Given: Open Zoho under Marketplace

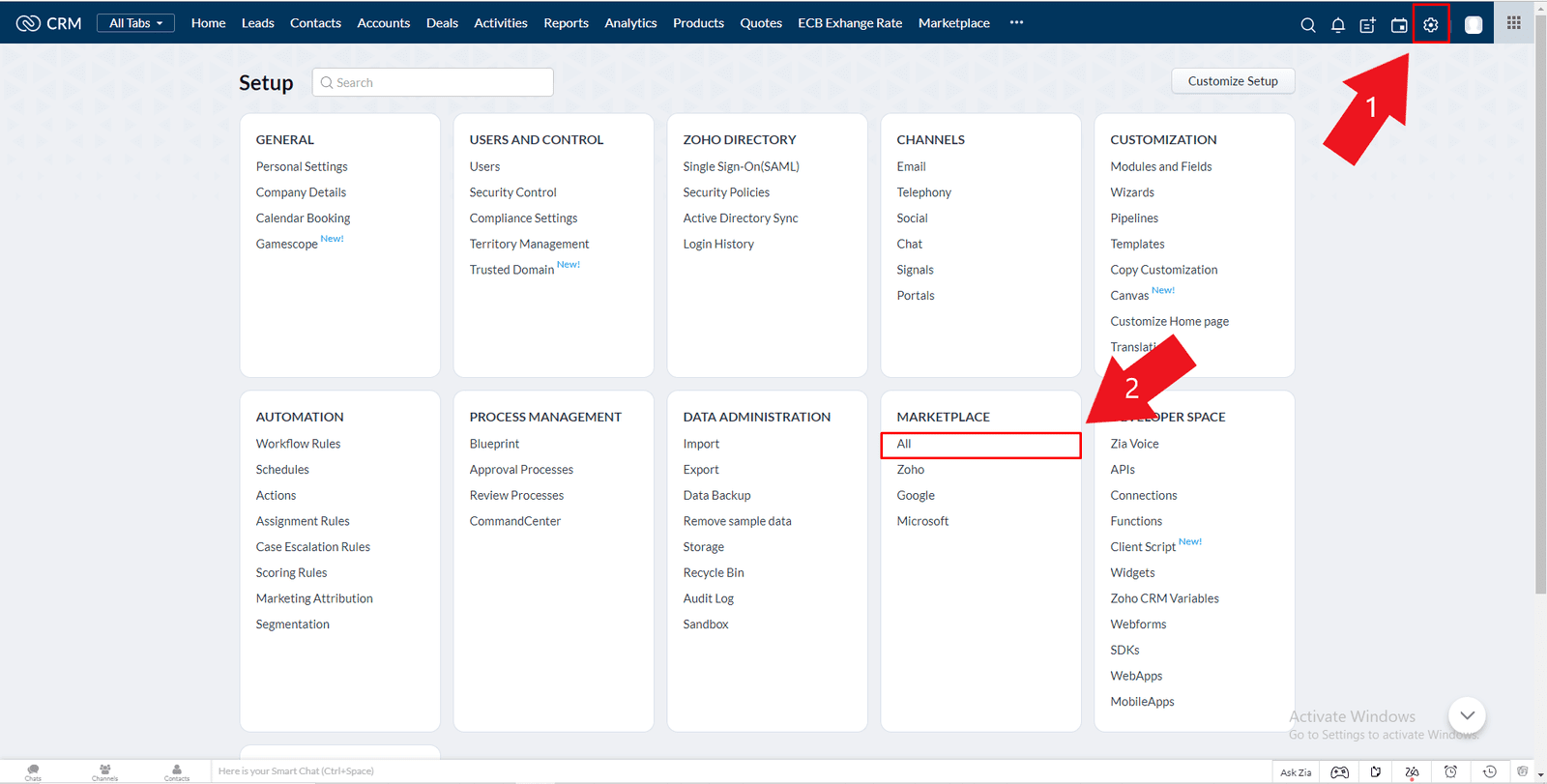Looking at the screenshot, I should coord(910,470).
